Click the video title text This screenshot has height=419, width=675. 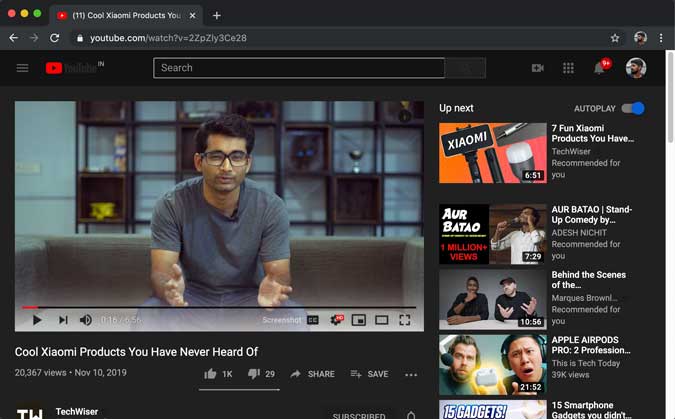136,352
